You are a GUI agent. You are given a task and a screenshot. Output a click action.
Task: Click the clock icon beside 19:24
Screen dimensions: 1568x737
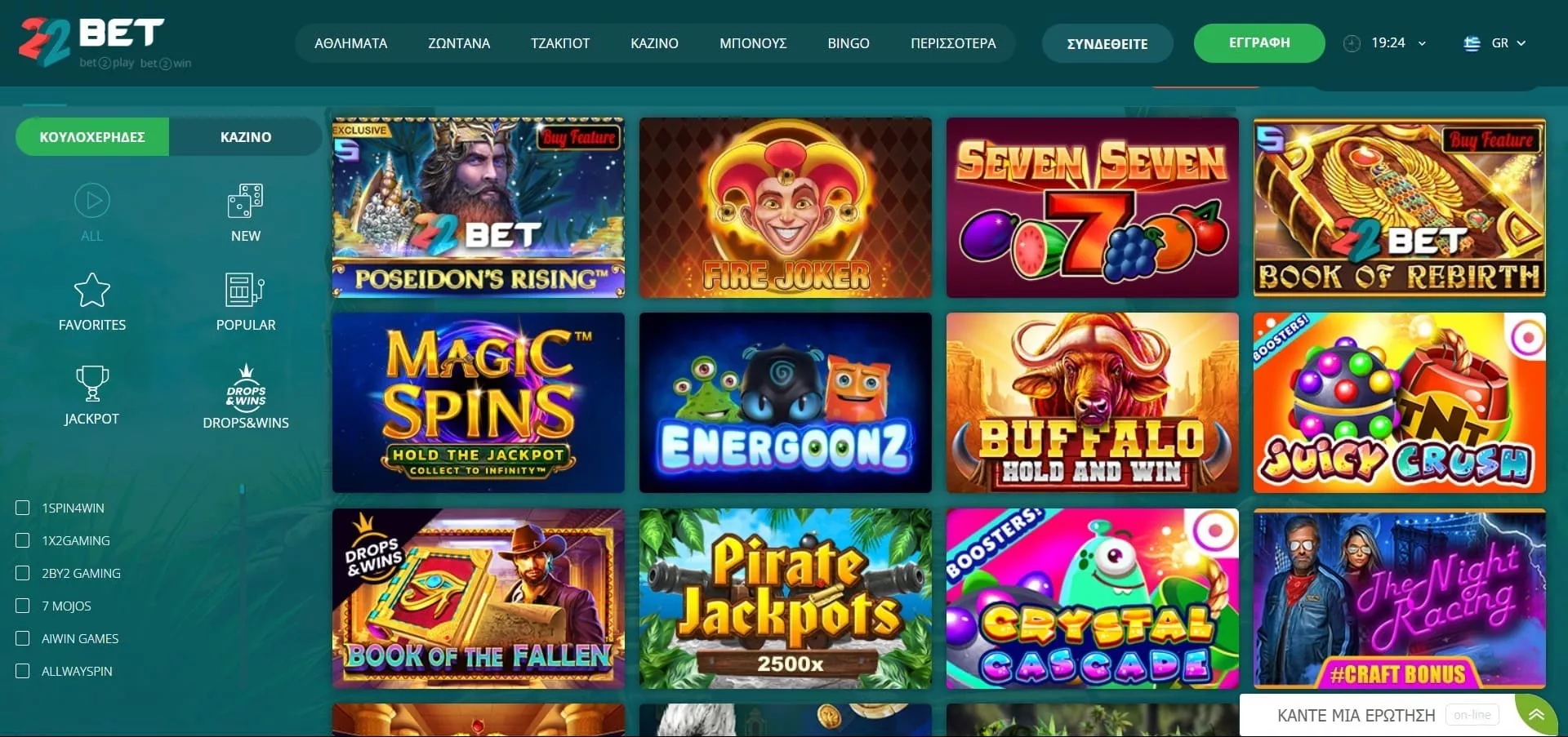click(1352, 43)
